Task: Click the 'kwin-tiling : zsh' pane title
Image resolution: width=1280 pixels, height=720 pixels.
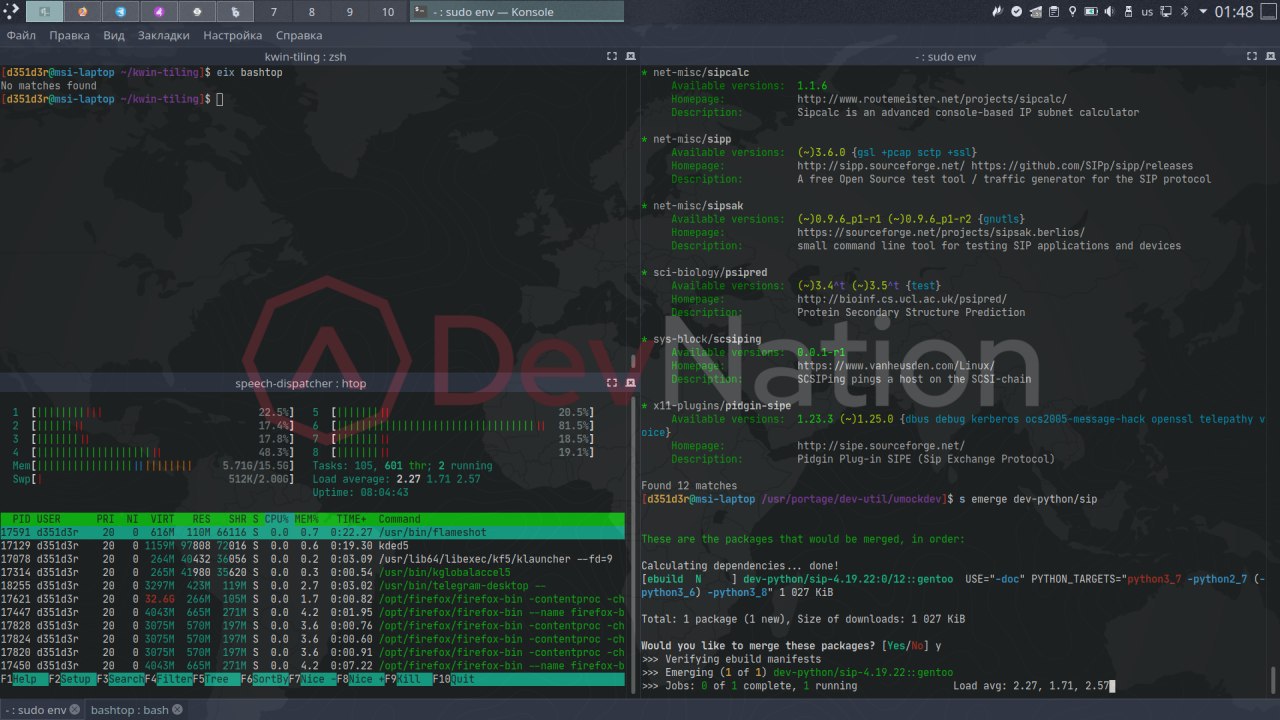Action: coord(306,57)
